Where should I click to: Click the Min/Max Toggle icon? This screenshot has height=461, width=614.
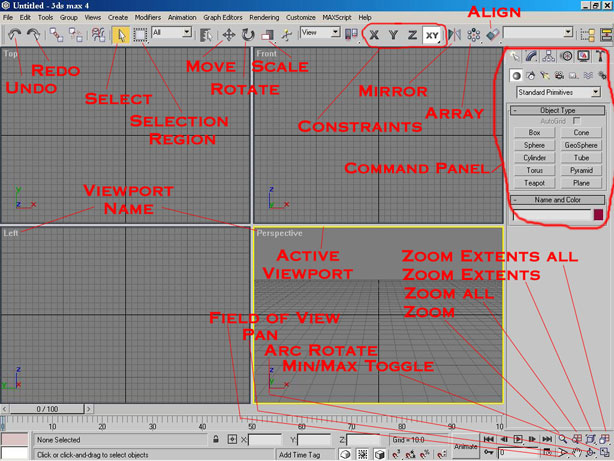click(x=604, y=453)
